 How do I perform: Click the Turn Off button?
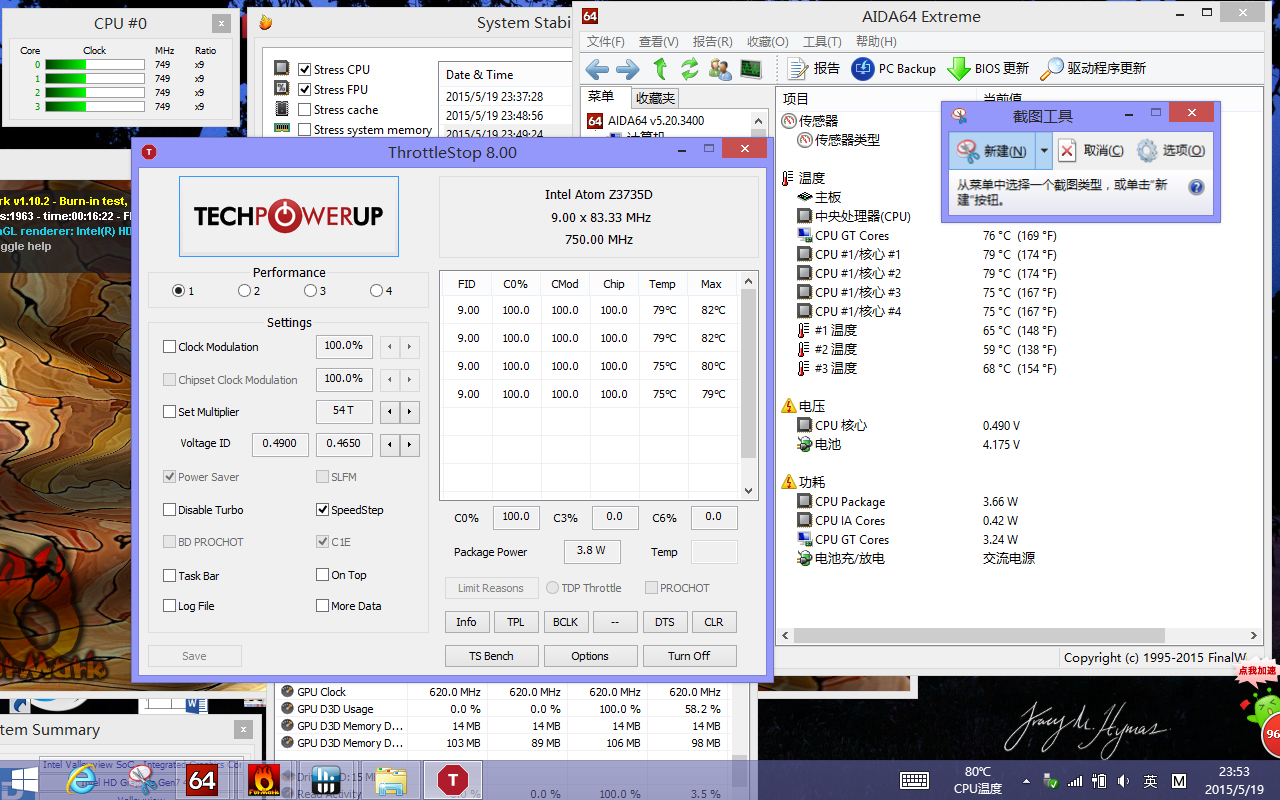tap(689, 656)
